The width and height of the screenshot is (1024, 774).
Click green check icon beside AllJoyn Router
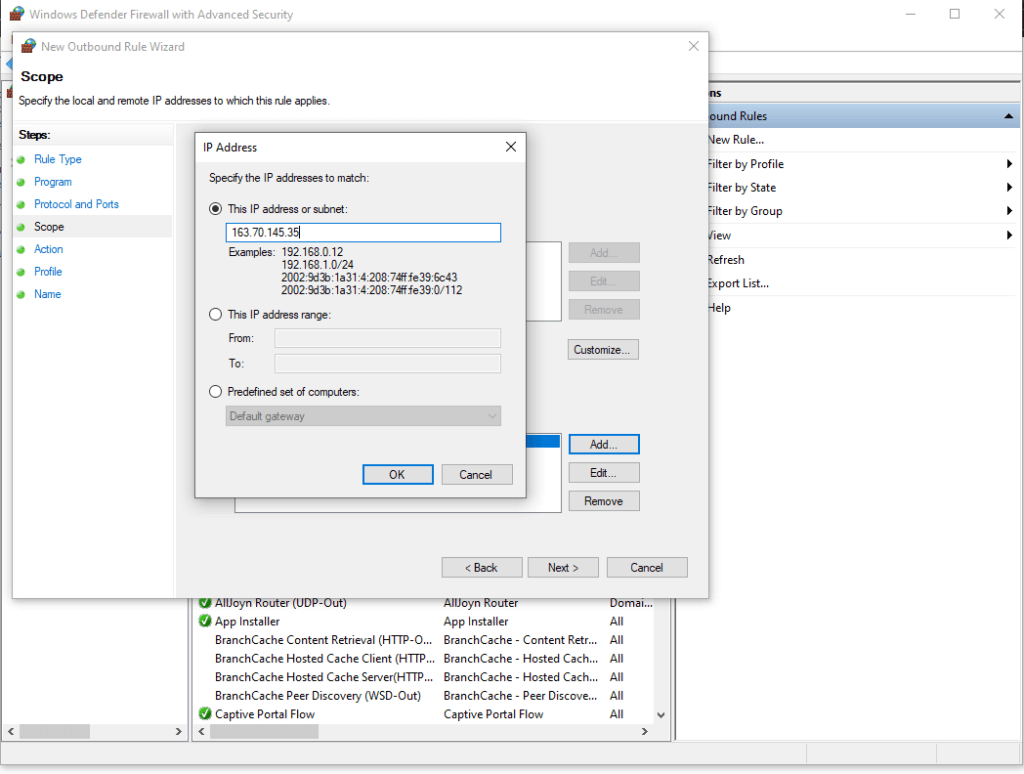[205, 602]
